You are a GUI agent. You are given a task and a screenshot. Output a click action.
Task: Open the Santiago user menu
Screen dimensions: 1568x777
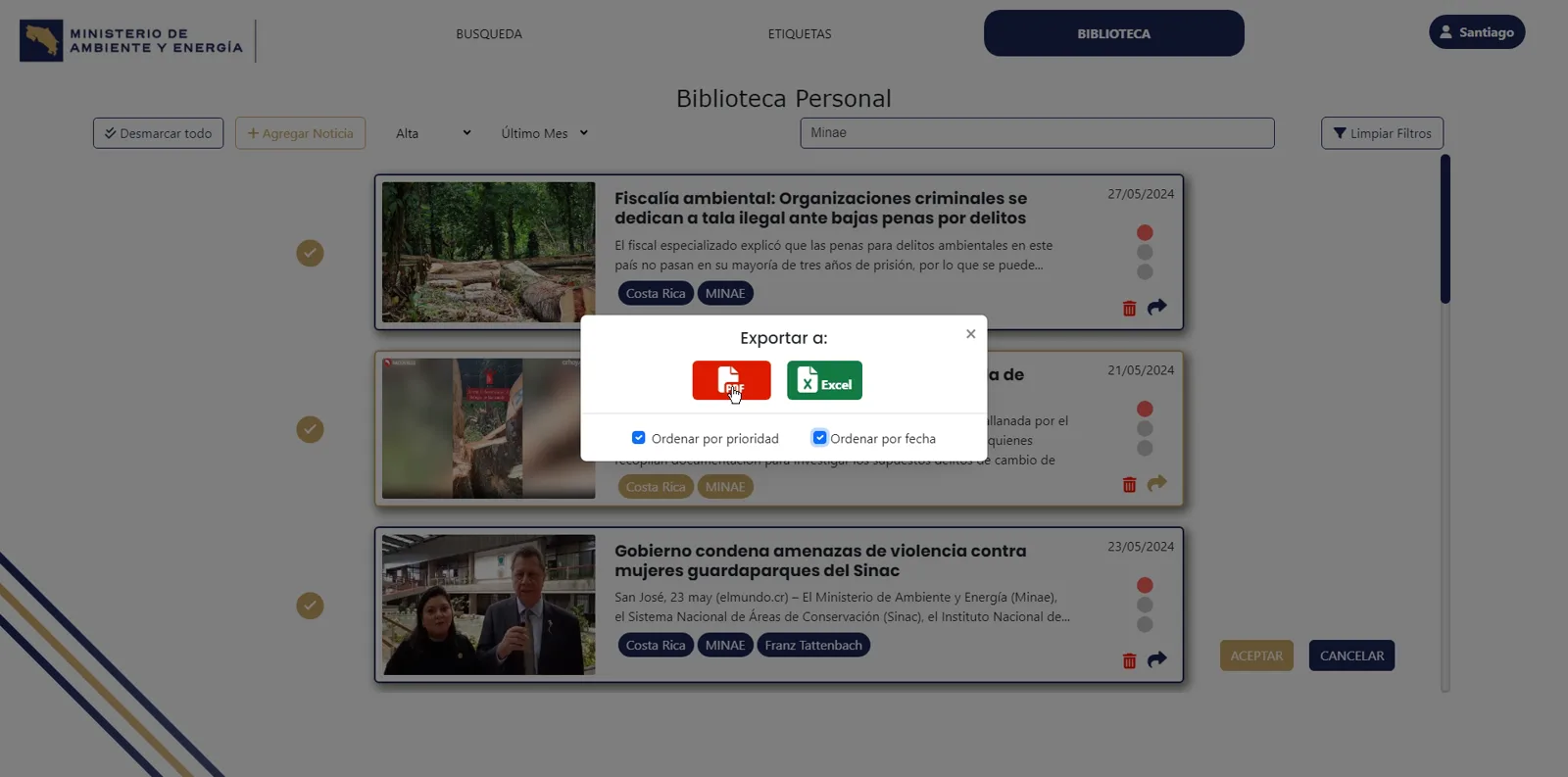pos(1477,32)
